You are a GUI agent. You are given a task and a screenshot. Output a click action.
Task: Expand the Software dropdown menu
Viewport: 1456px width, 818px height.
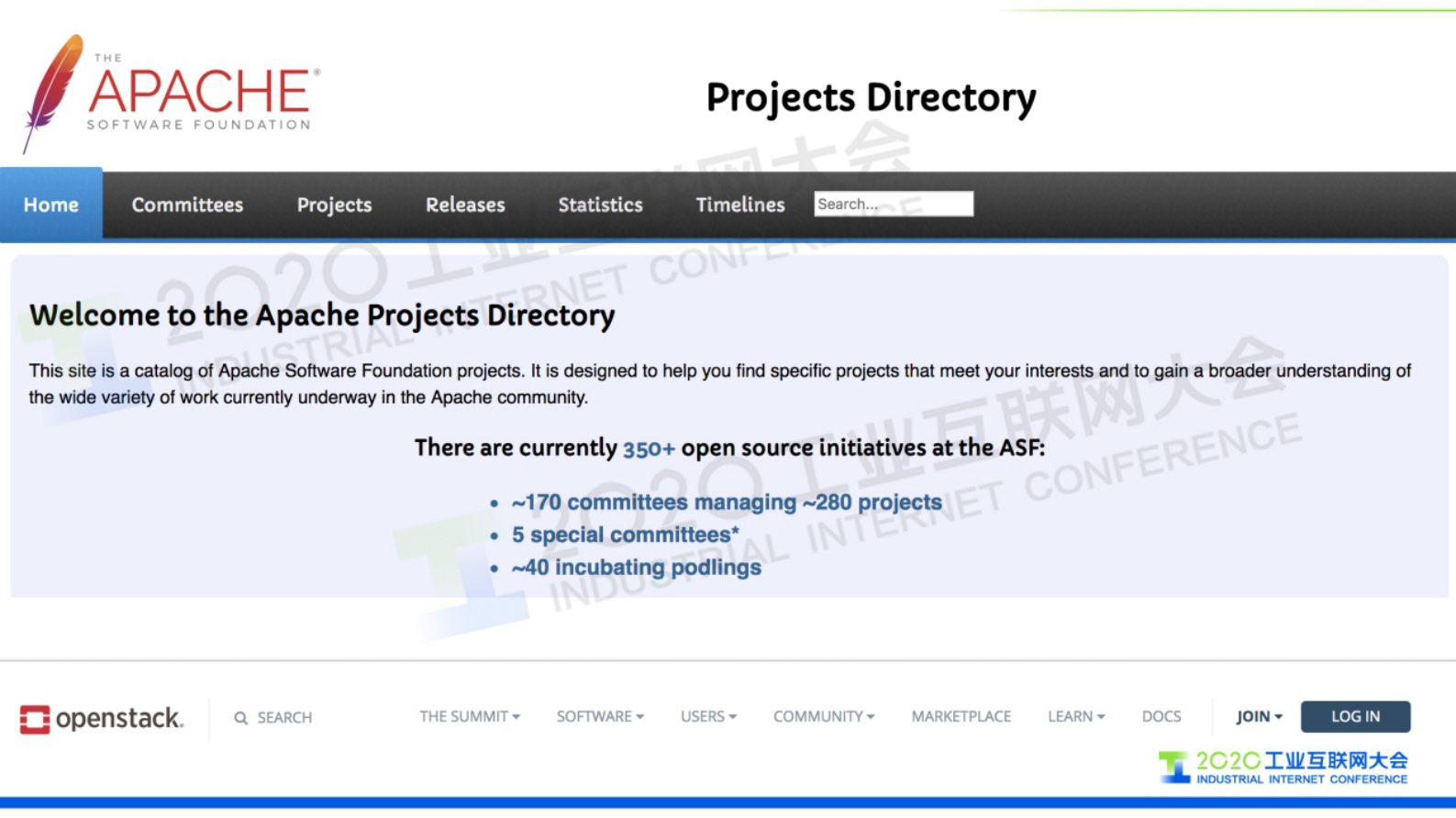600,716
